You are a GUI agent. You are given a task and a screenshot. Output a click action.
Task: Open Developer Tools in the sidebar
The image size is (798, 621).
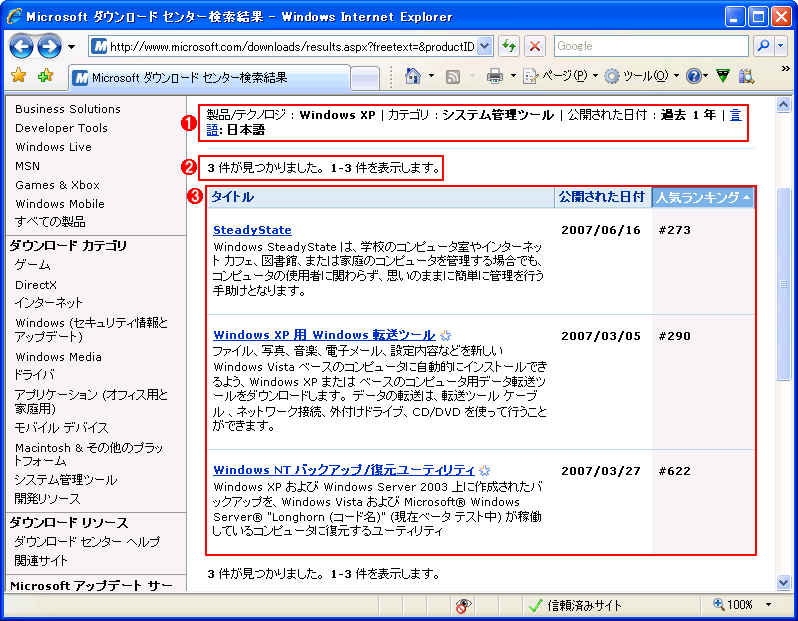coord(61,128)
